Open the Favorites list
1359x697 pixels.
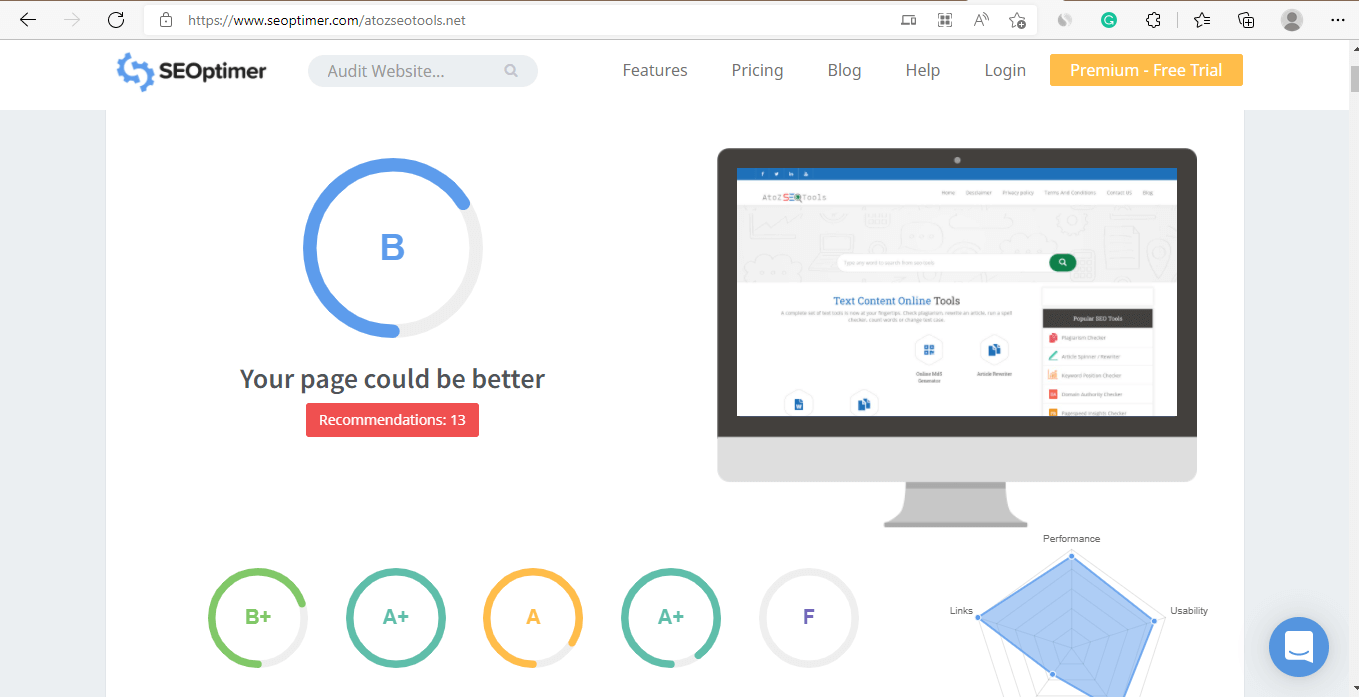click(x=1202, y=20)
